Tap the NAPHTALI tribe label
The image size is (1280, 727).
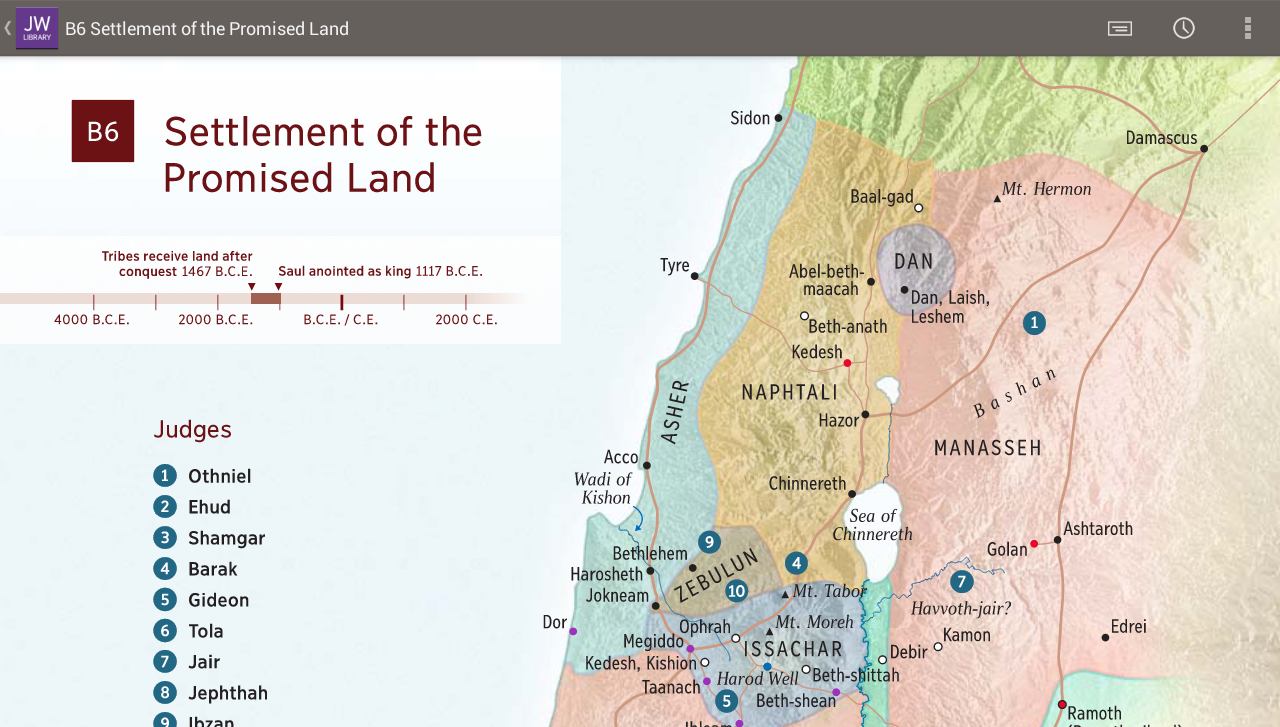tap(790, 393)
